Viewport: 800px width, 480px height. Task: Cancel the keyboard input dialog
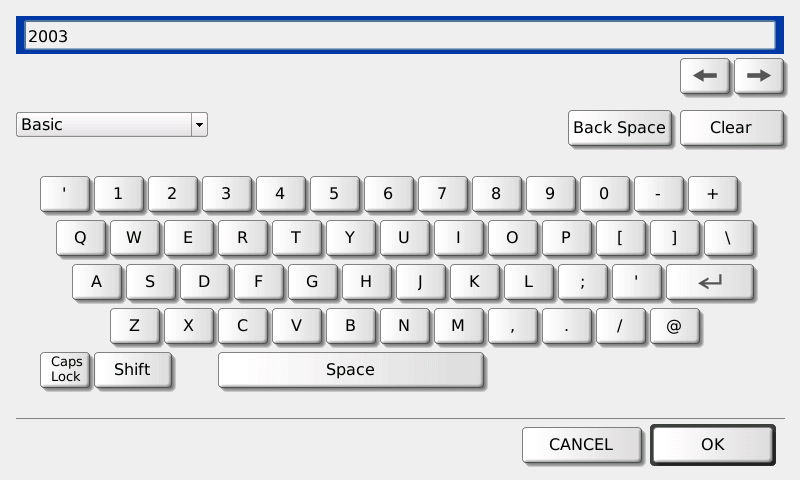[581, 445]
